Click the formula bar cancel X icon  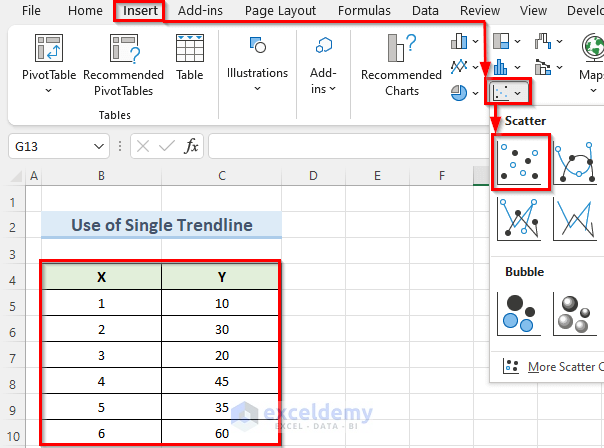tap(143, 146)
